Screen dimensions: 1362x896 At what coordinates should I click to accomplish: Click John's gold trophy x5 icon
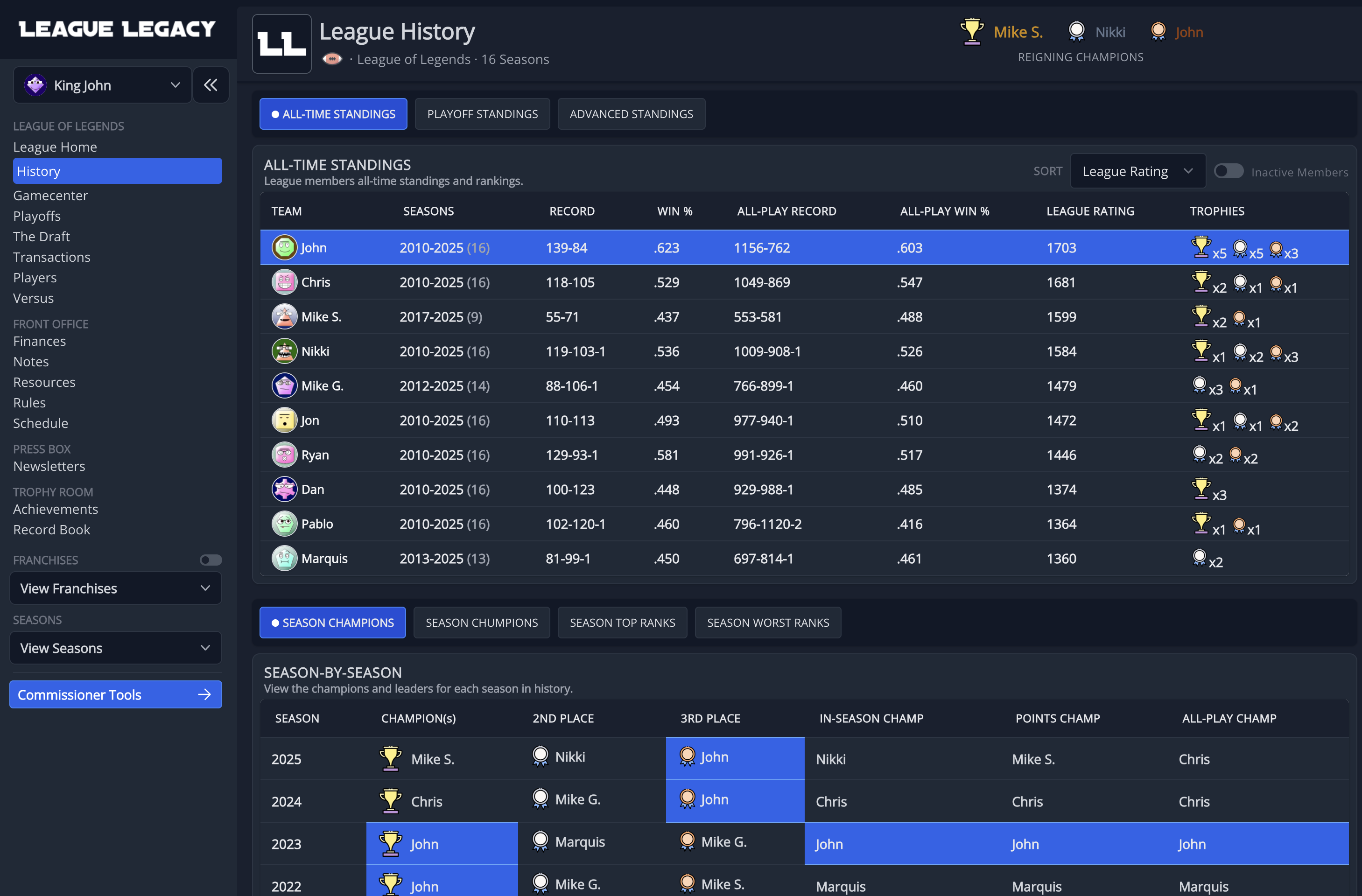tap(1201, 247)
